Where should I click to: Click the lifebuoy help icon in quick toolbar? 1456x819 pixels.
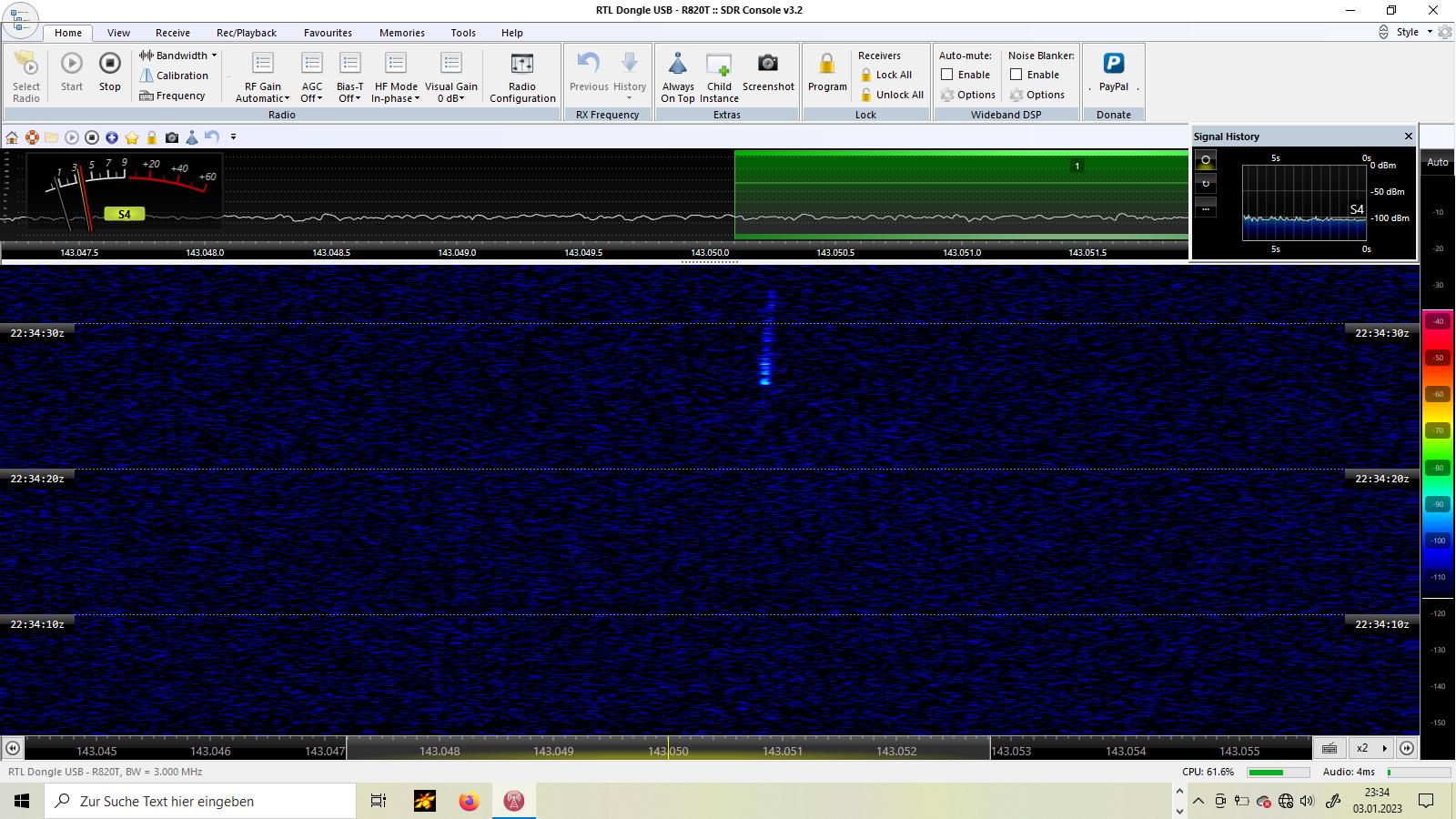(x=32, y=137)
